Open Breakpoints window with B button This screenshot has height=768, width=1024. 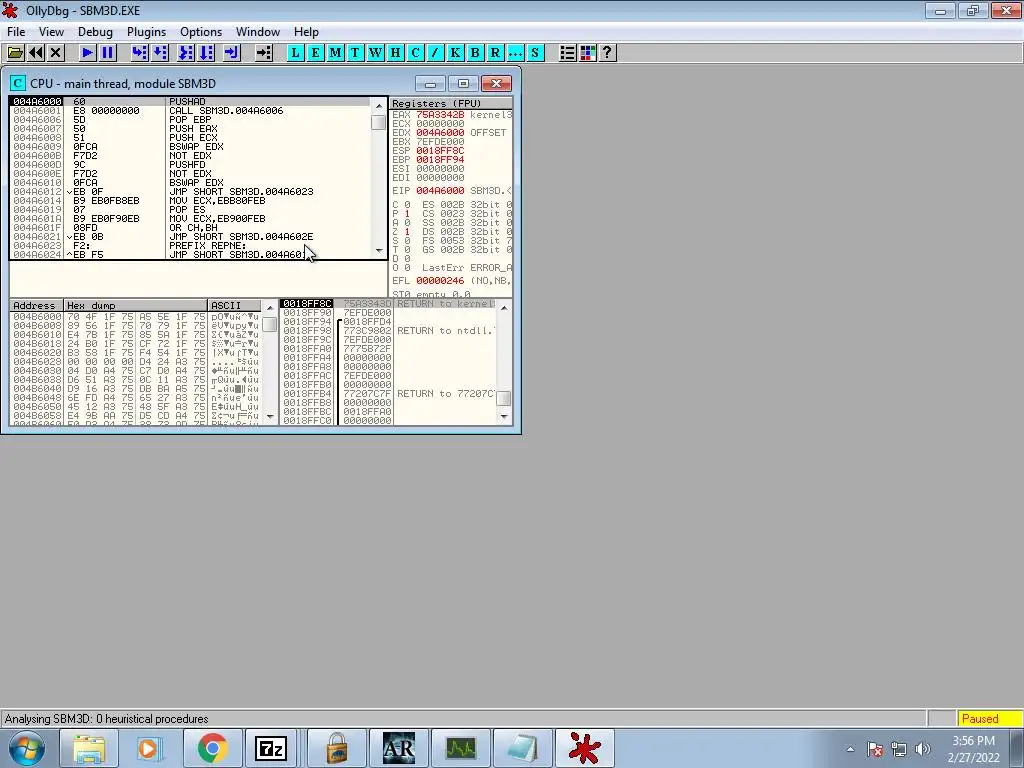[x=475, y=53]
